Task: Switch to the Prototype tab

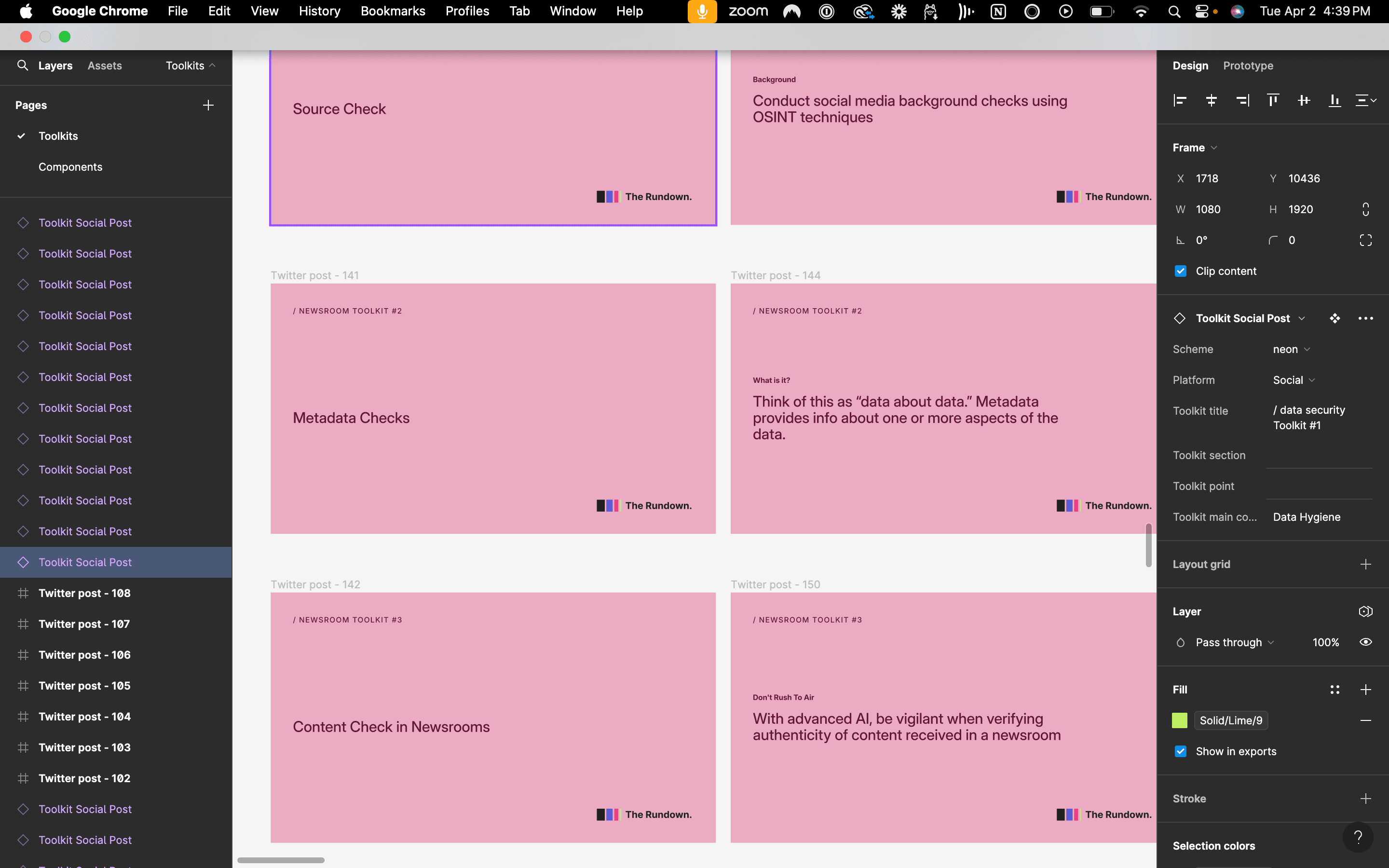Action: 1248,66
